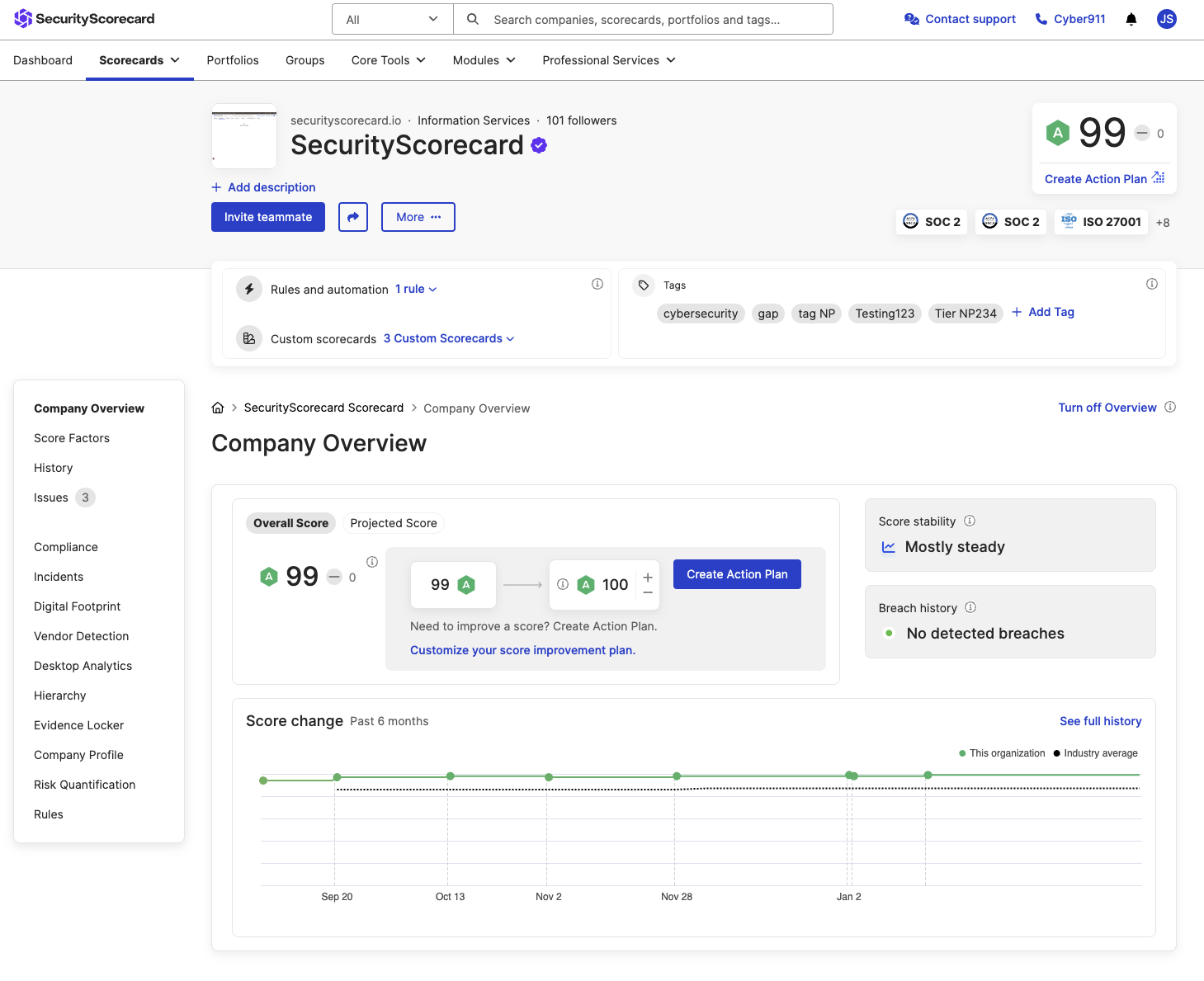Viewport: 1204px width, 981px height.
Task: Open the Portfolios tab
Action: tap(233, 60)
